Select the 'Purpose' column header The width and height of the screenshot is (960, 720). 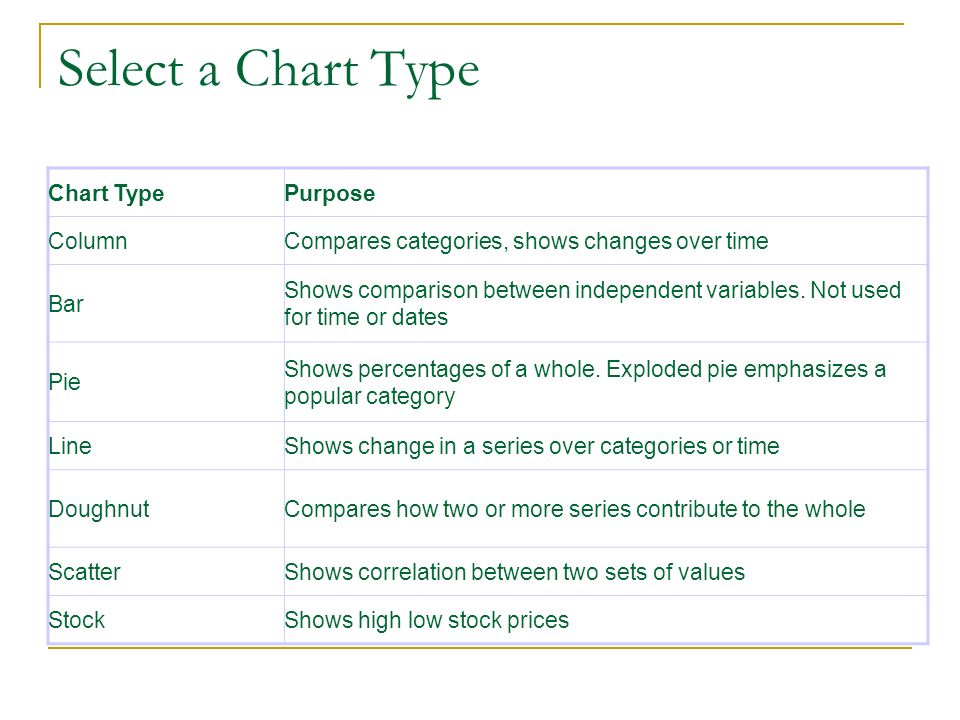[x=329, y=193]
